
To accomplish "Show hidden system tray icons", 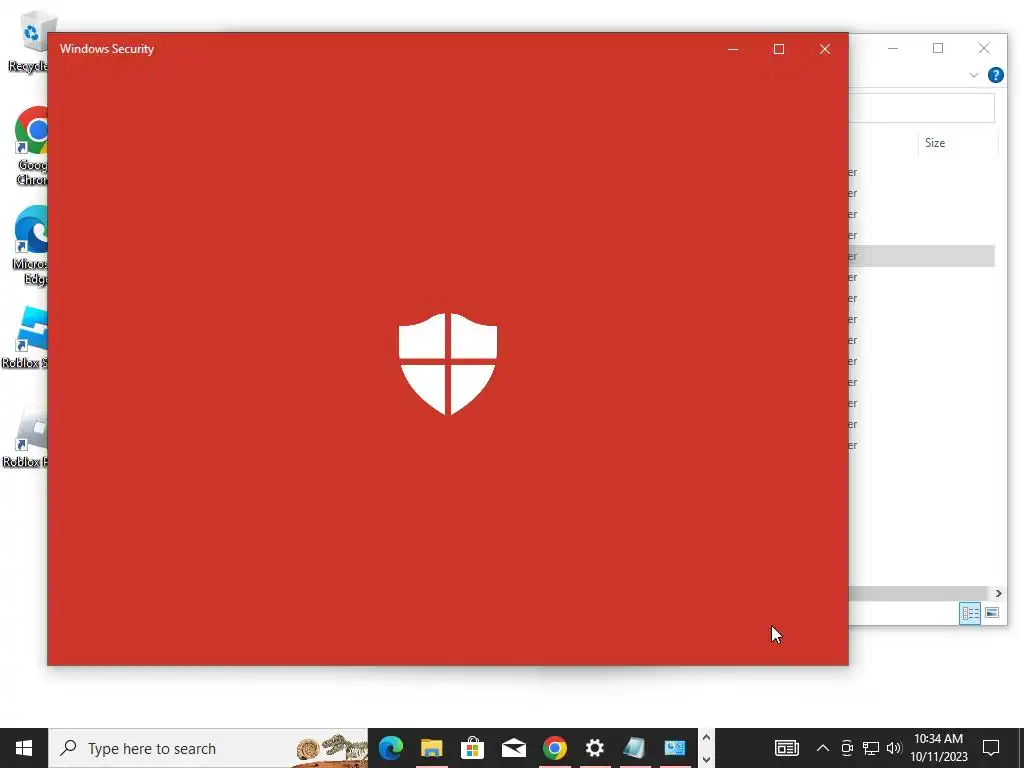I will (823, 748).
